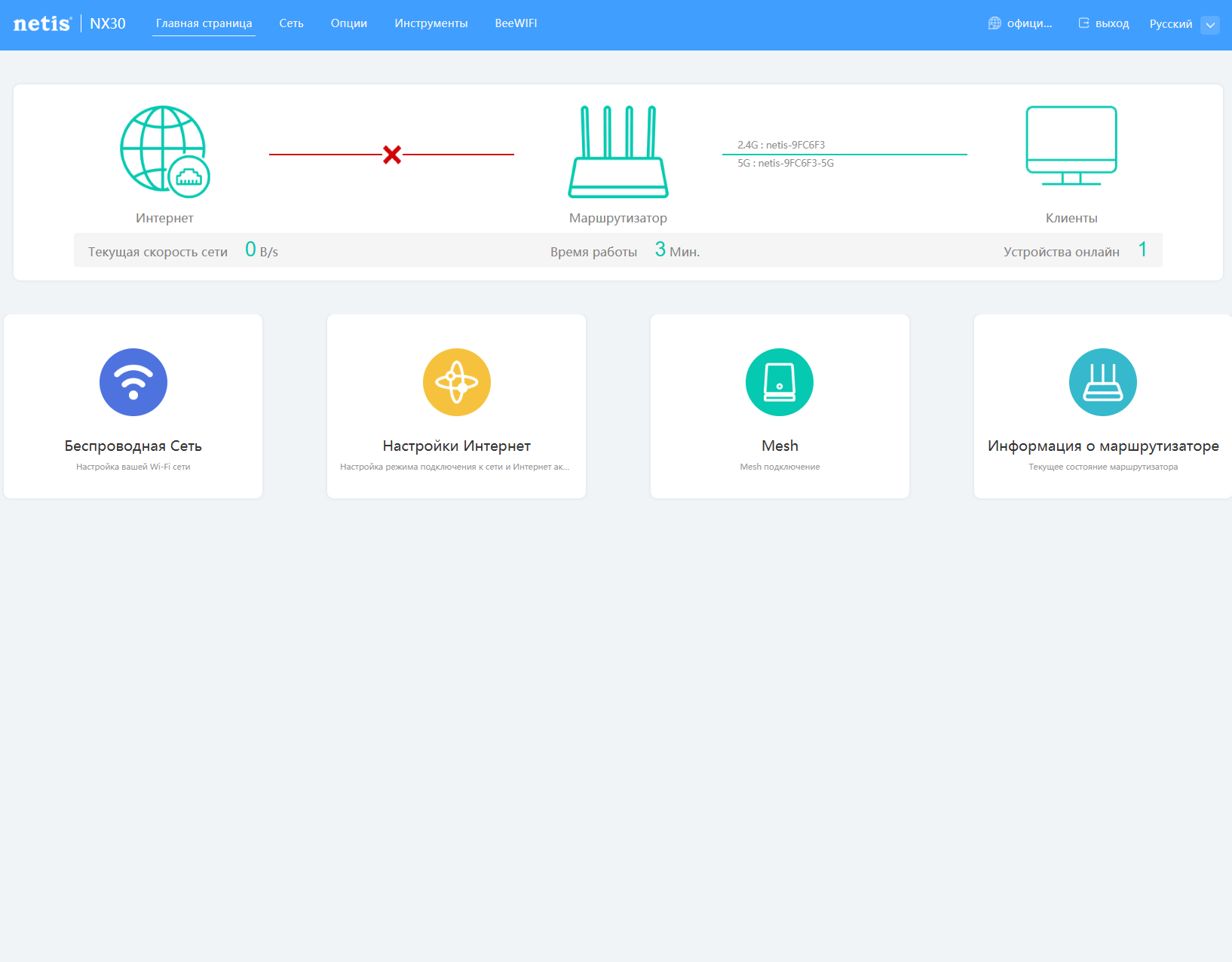The height and width of the screenshot is (962, 1232).
Task: Click the 5G : netis-9FC6F3-5G SSID text
Action: [786, 163]
